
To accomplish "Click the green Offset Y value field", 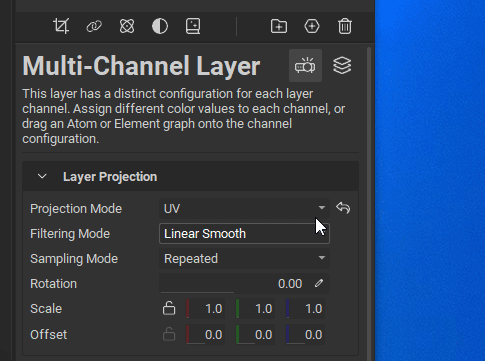I will (x=255, y=334).
